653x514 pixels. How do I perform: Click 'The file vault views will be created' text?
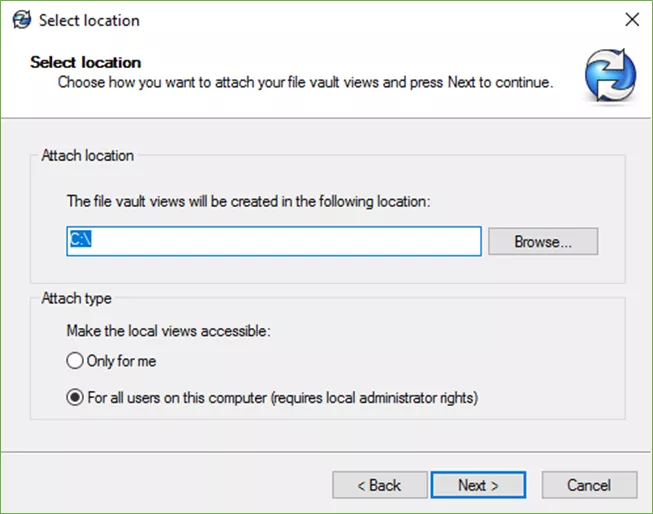(248, 201)
